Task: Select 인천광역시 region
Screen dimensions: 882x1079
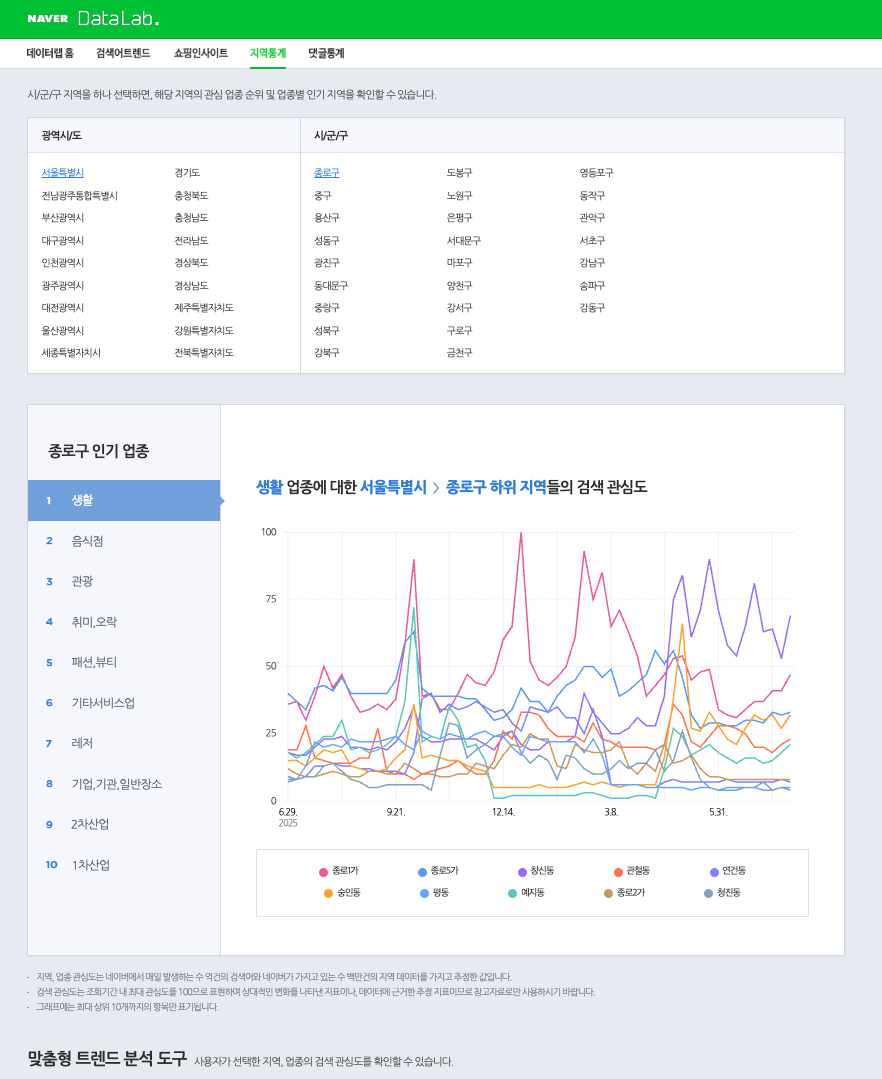Action: tap(63, 262)
